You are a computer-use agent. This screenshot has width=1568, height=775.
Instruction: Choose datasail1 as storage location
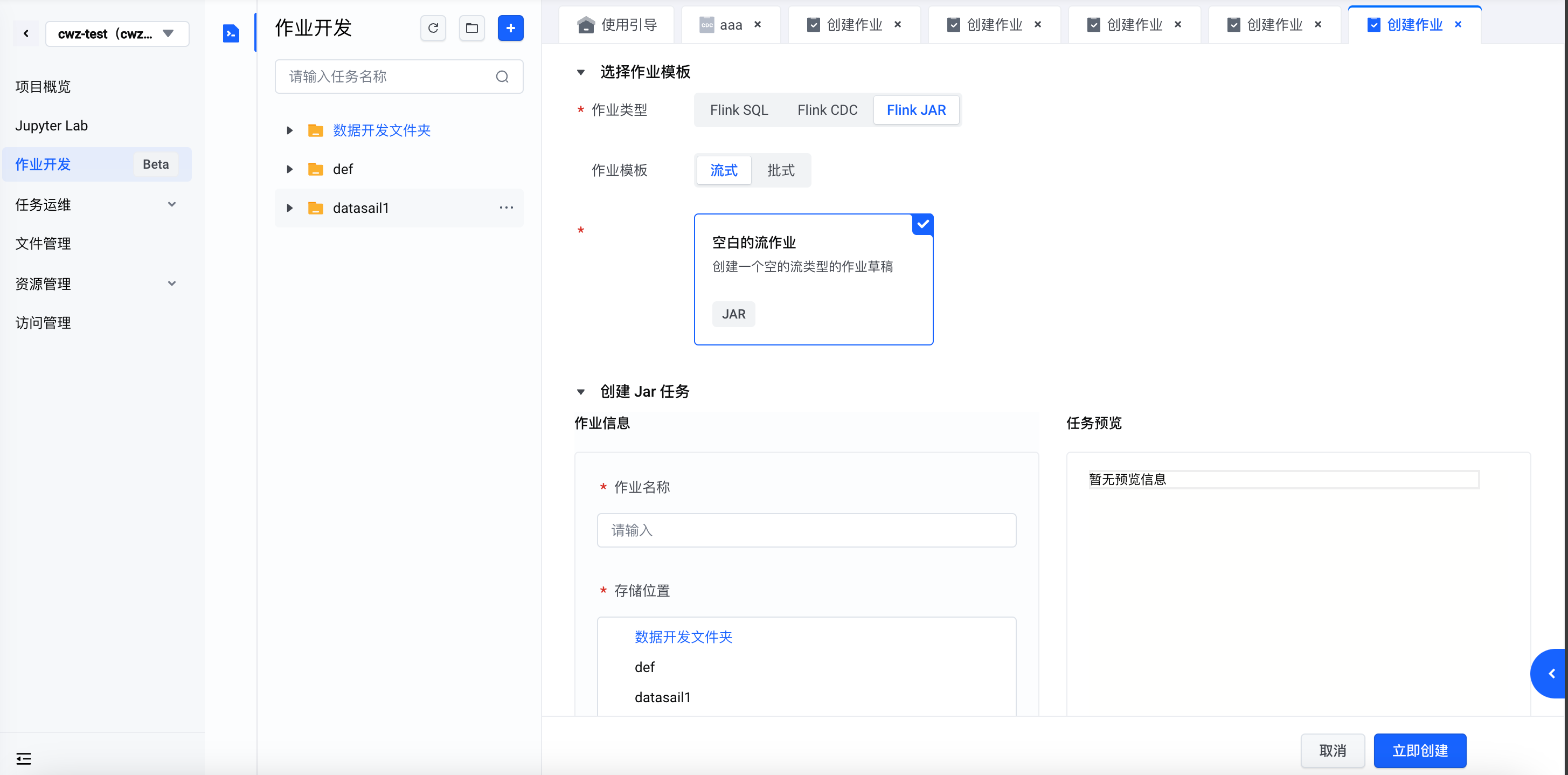click(x=662, y=698)
